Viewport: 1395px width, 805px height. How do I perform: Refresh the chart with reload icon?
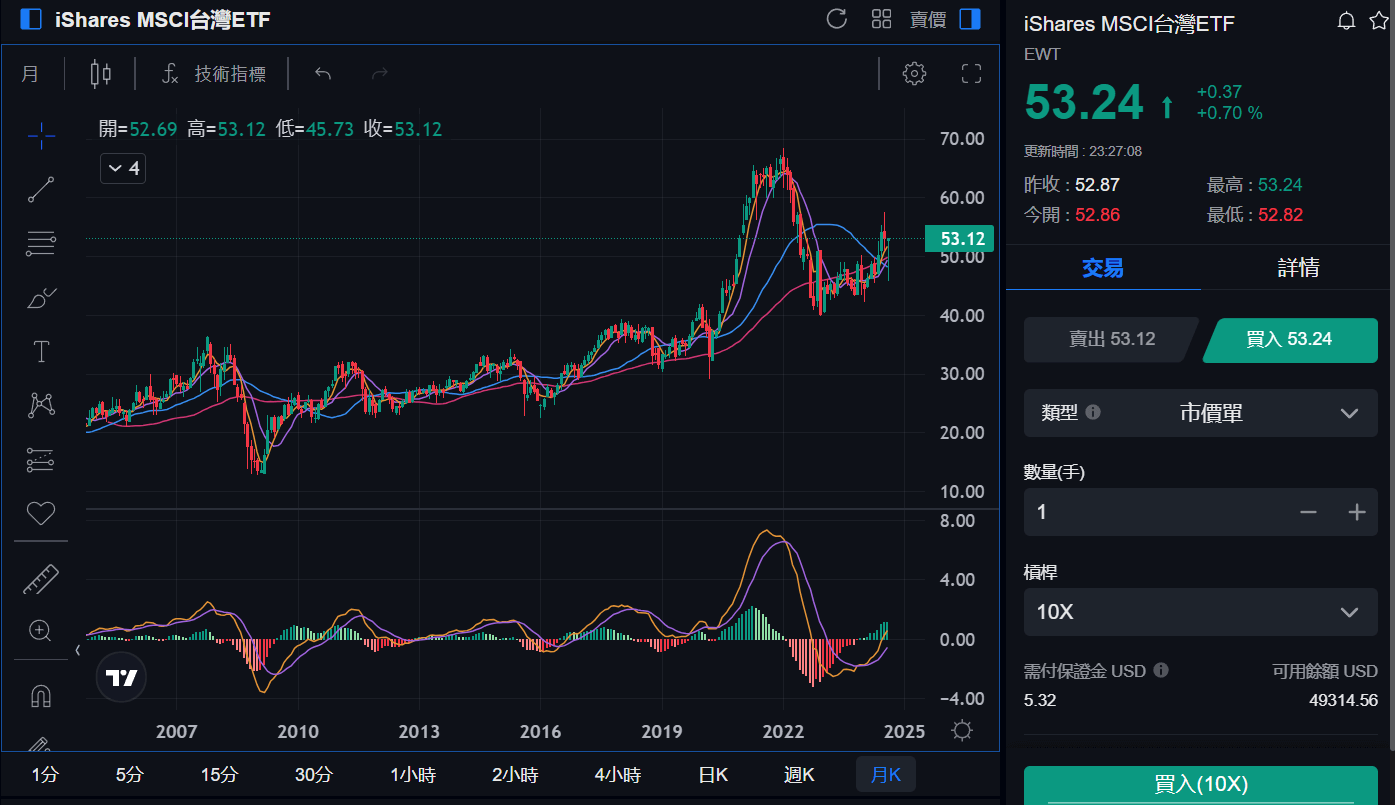(x=837, y=19)
